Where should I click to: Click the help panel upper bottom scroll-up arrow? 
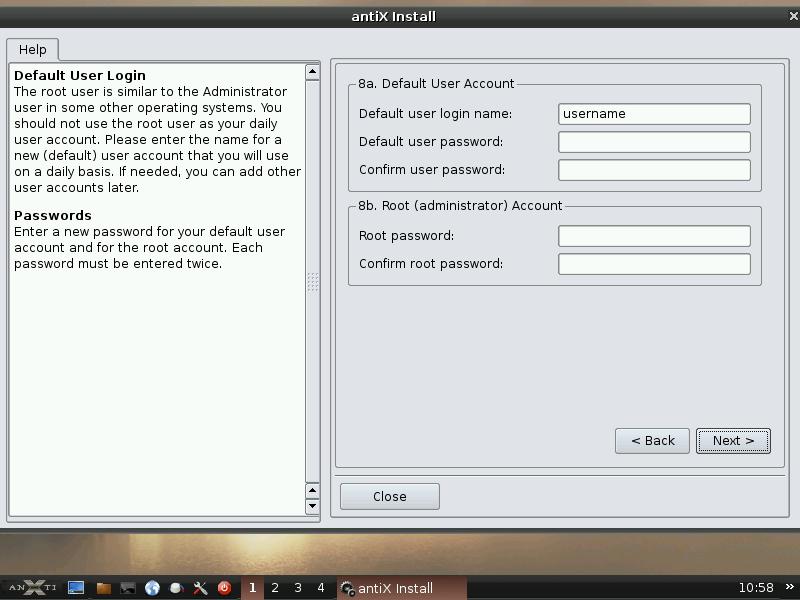coord(312,491)
